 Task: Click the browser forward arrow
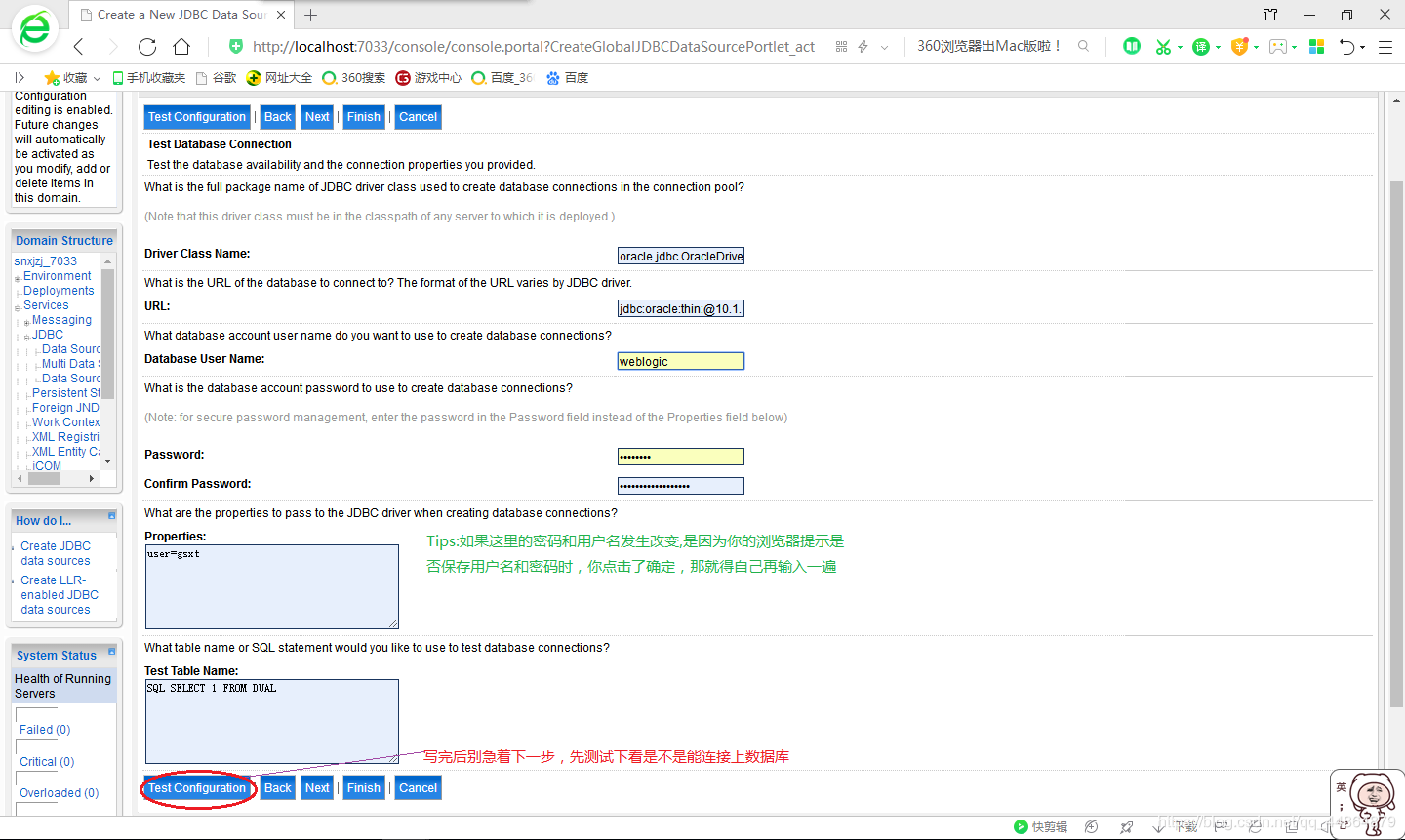112,46
